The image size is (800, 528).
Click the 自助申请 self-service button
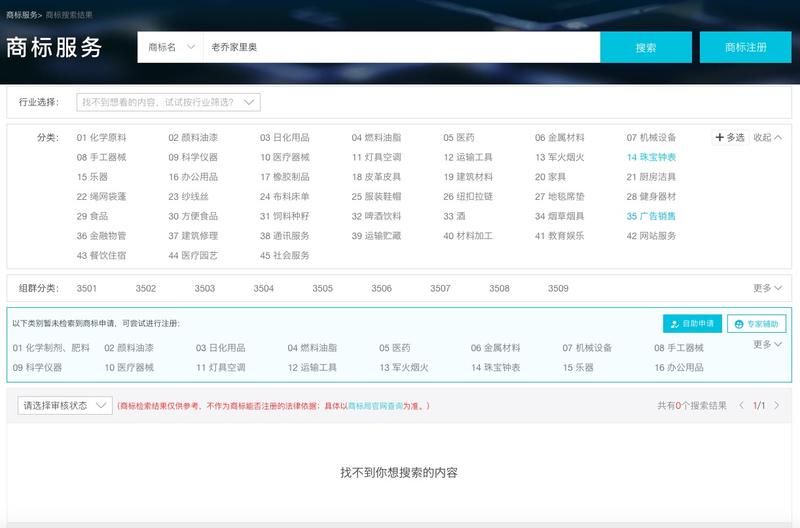coord(692,323)
